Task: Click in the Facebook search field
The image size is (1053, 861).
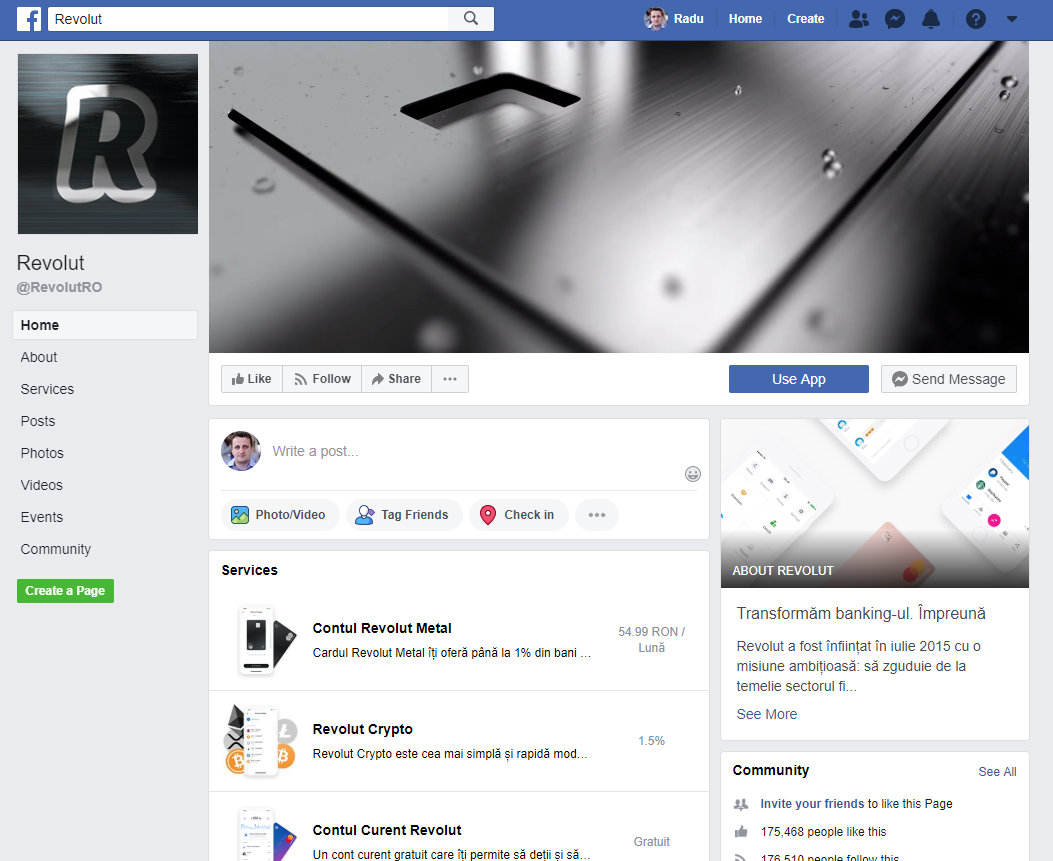Action: pos(248,19)
